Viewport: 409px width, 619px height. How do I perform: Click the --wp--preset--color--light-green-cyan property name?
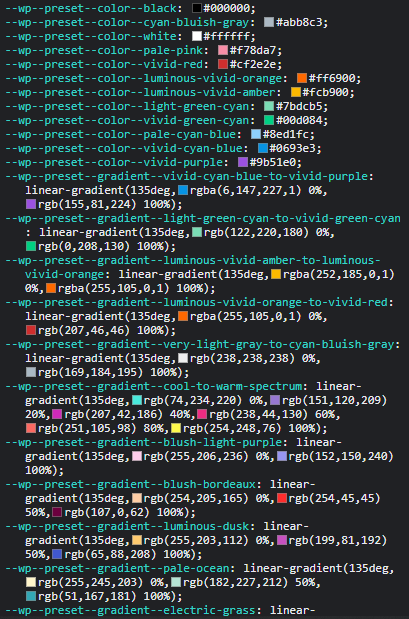click(x=127, y=107)
